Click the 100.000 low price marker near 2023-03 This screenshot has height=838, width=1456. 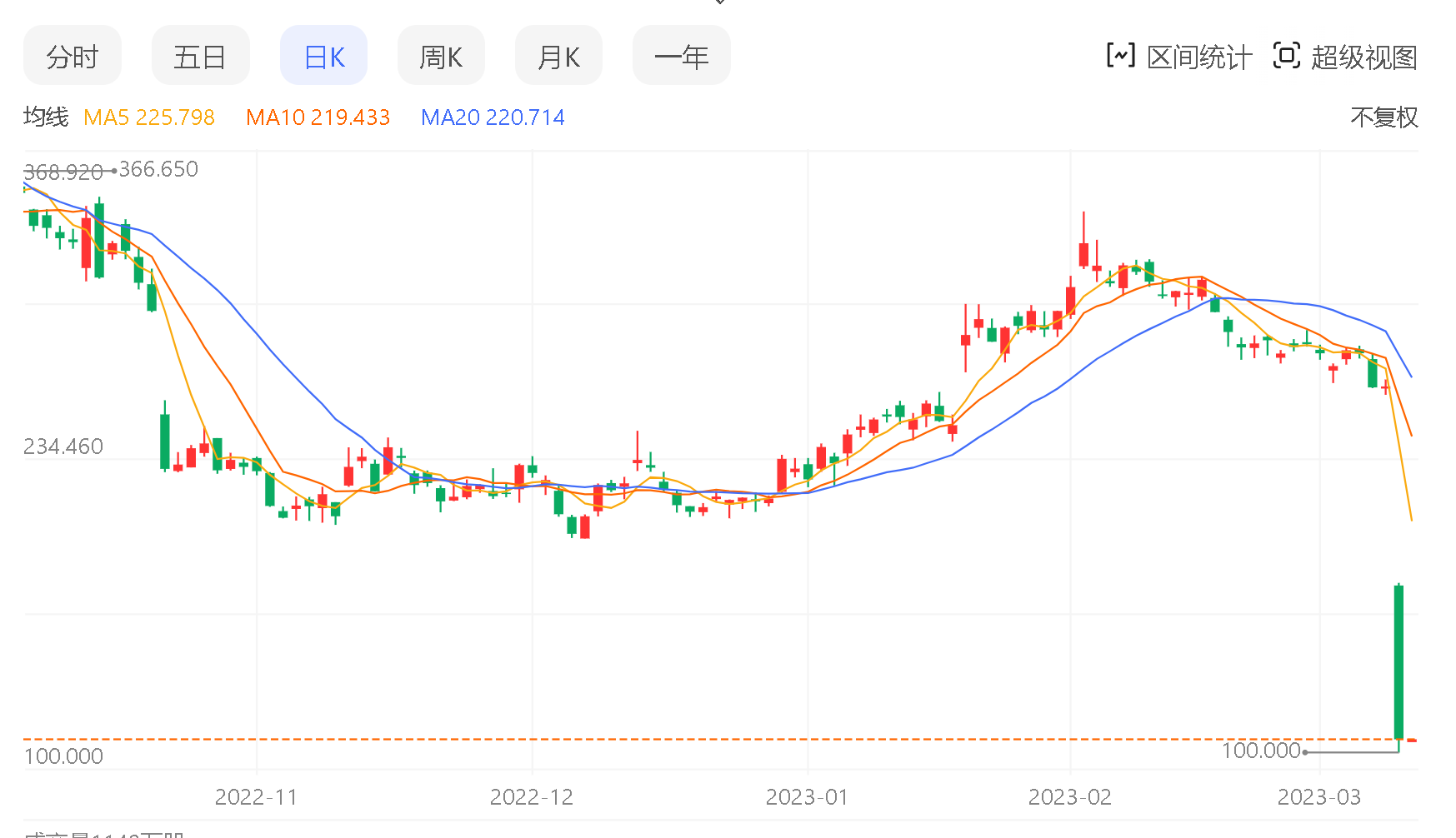[1261, 751]
